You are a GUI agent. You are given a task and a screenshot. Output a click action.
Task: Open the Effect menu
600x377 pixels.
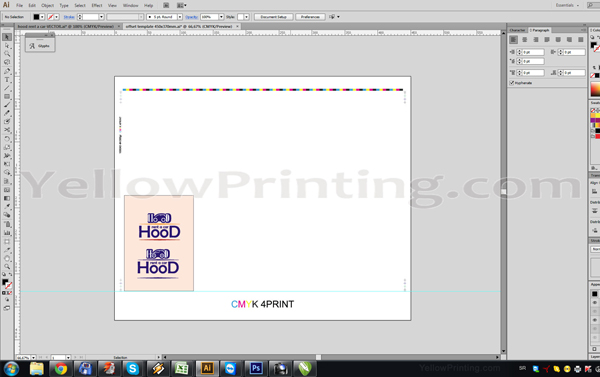click(97, 5)
